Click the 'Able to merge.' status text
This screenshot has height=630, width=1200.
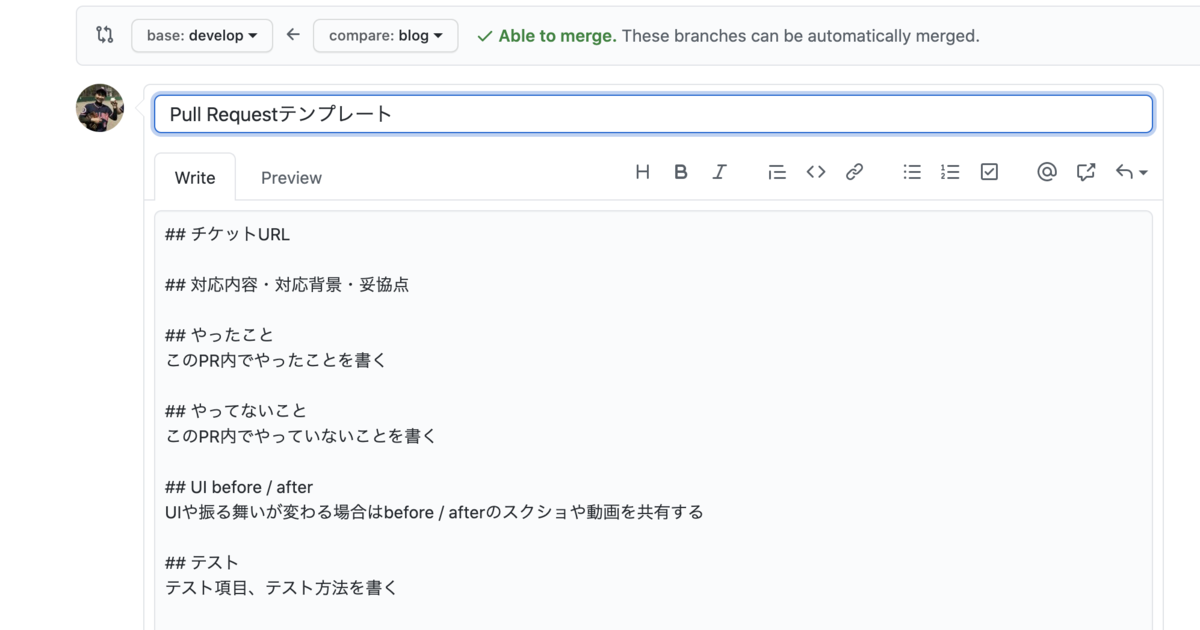557,35
